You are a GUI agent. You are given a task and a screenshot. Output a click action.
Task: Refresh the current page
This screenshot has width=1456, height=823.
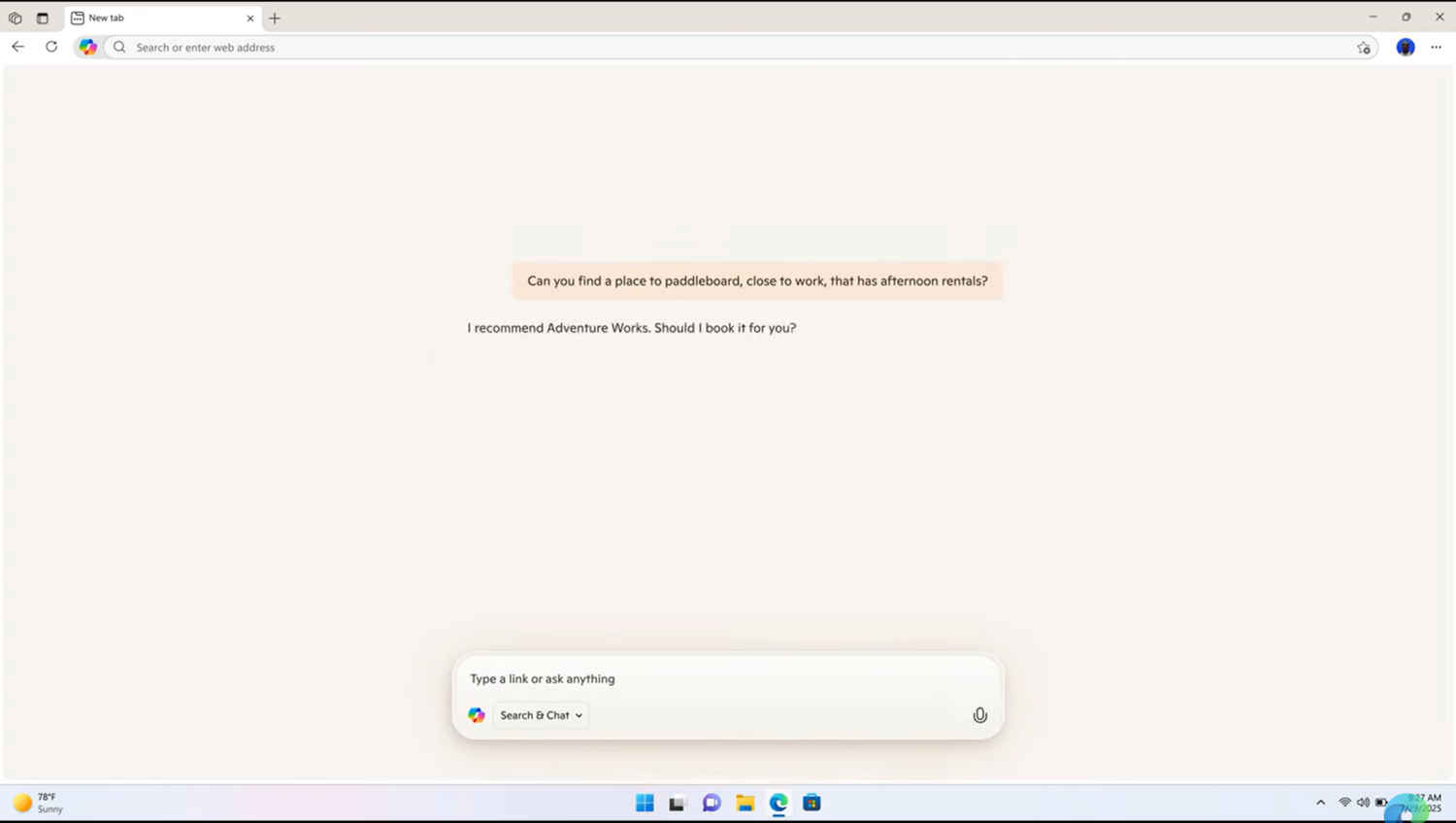(50, 47)
